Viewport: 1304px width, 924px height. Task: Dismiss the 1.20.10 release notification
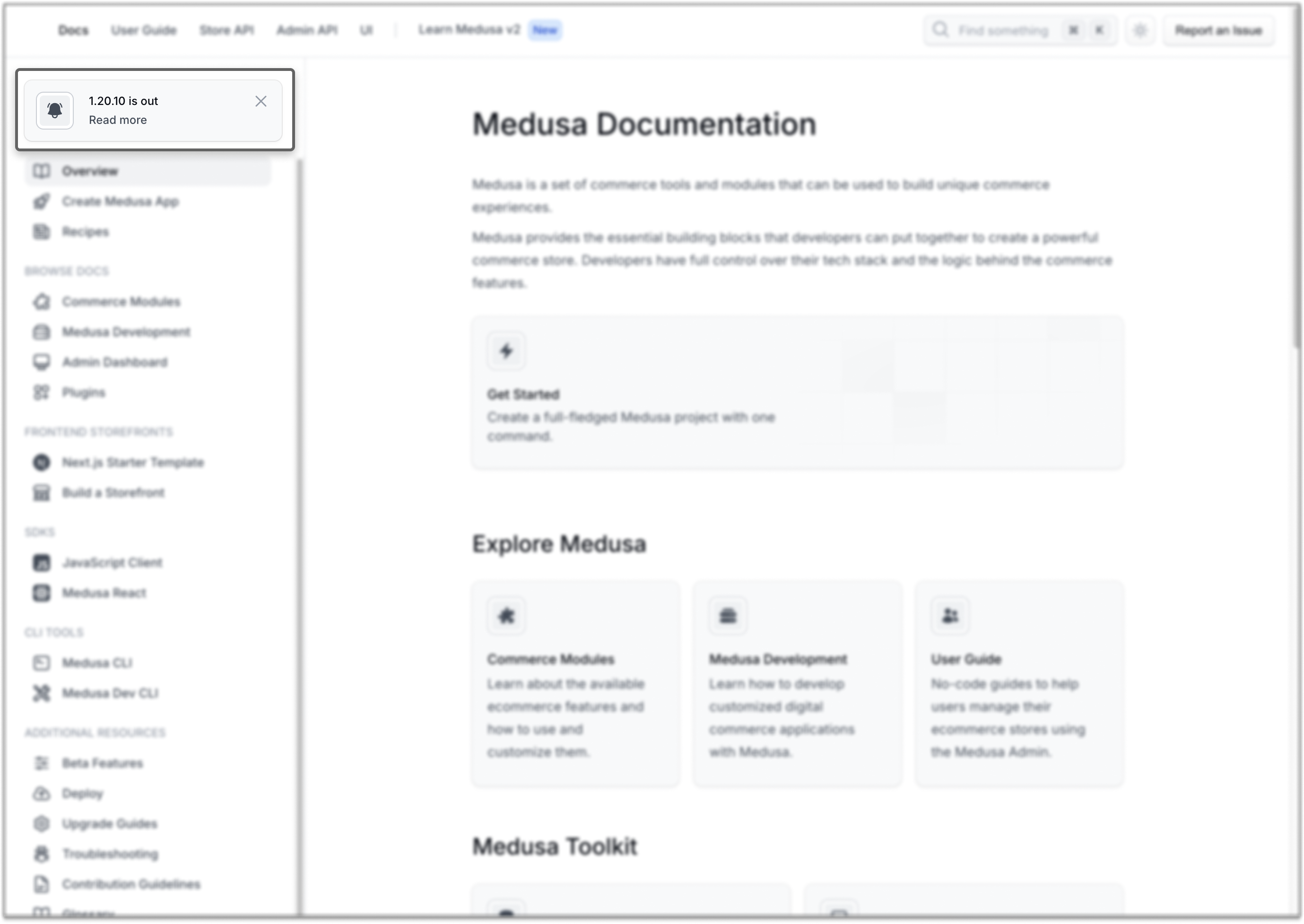(x=261, y=101)
